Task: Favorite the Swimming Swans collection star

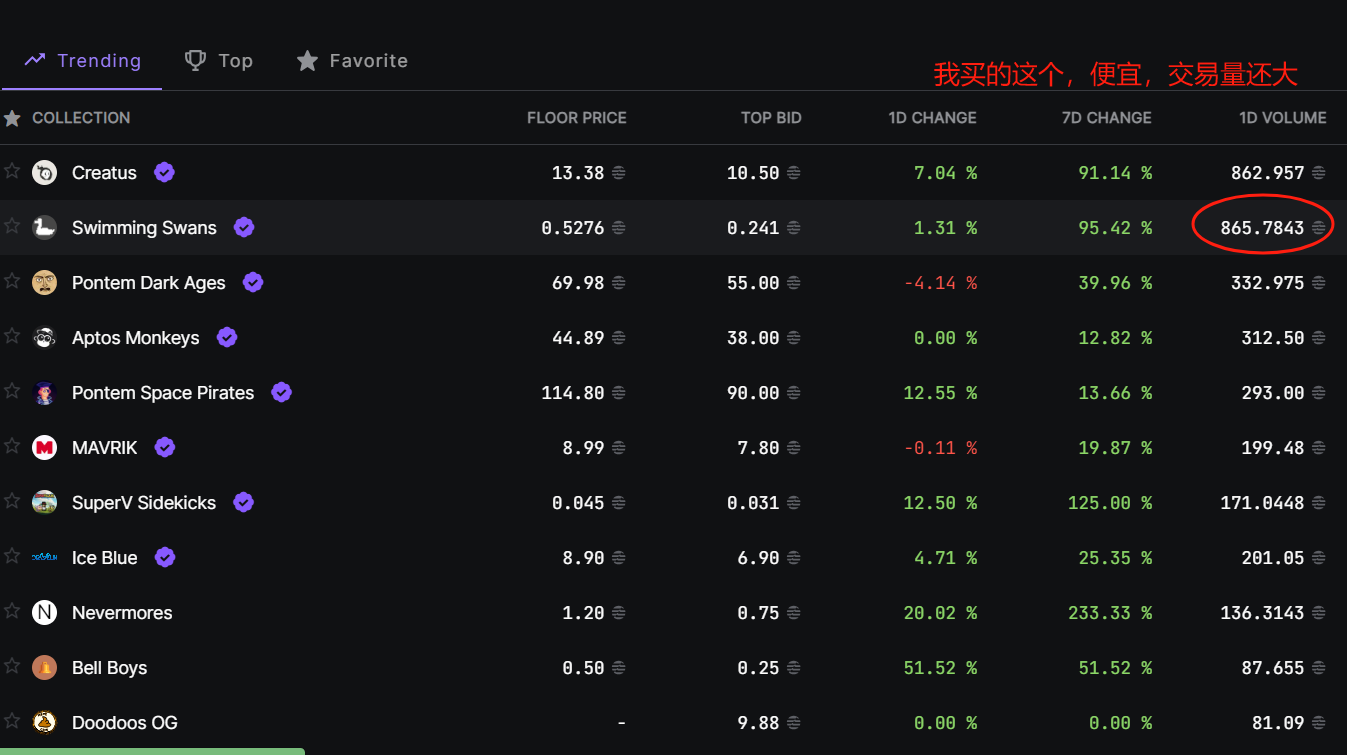Action: 12,226
